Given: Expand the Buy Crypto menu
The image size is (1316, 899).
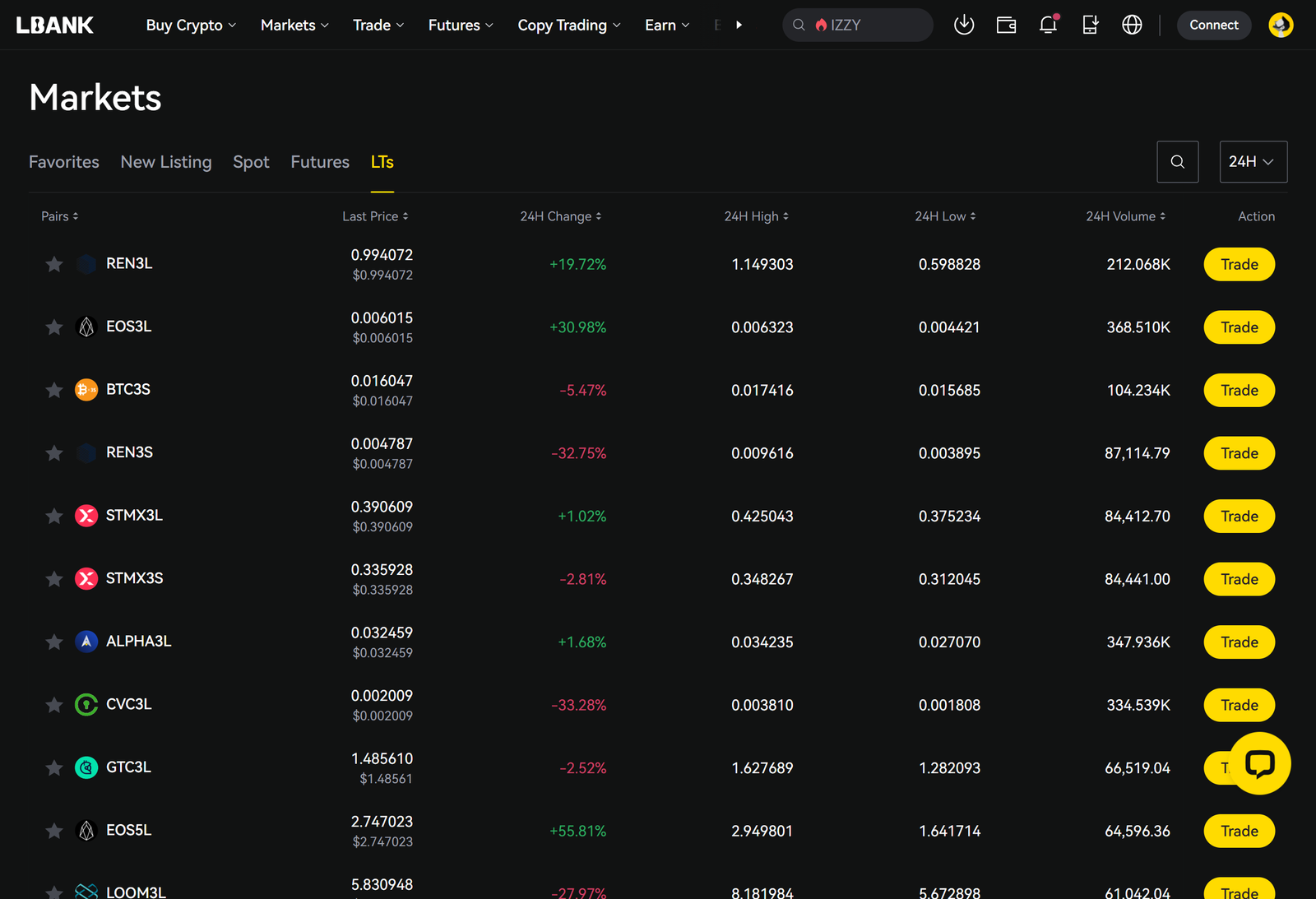Looking at the screenshot, I should pos(191,25).
